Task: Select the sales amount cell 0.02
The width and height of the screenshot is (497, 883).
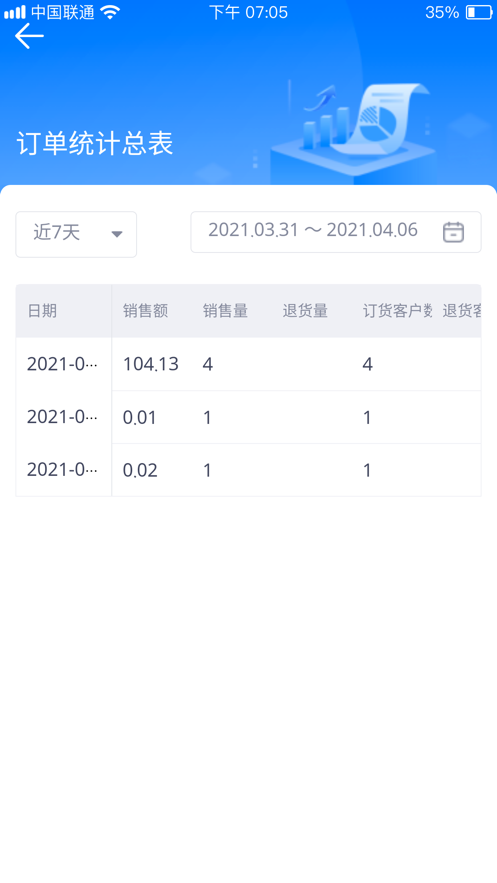Action: (x=140, y=470)
